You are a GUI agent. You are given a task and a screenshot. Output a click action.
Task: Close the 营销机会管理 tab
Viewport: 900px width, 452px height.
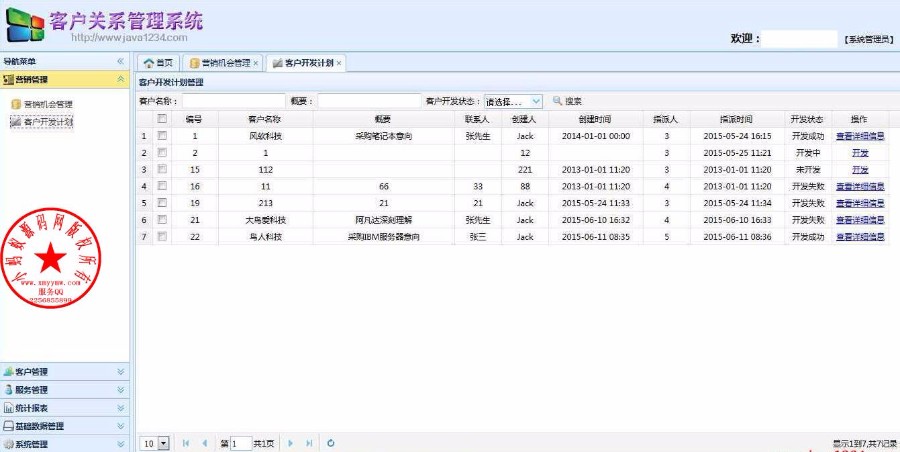point(255,63)
